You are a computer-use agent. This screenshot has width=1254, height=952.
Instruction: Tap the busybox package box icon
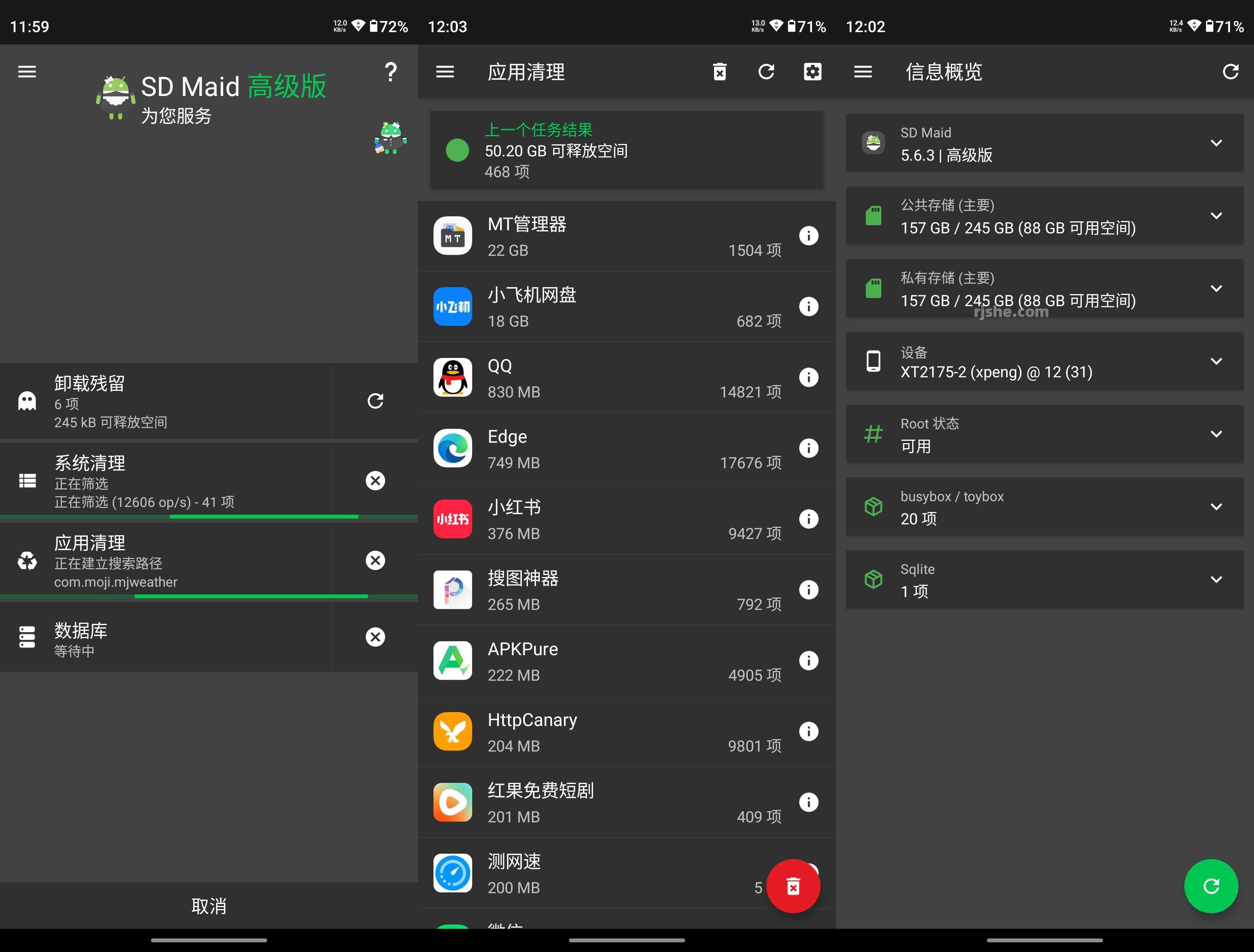(x=874, y=506)
